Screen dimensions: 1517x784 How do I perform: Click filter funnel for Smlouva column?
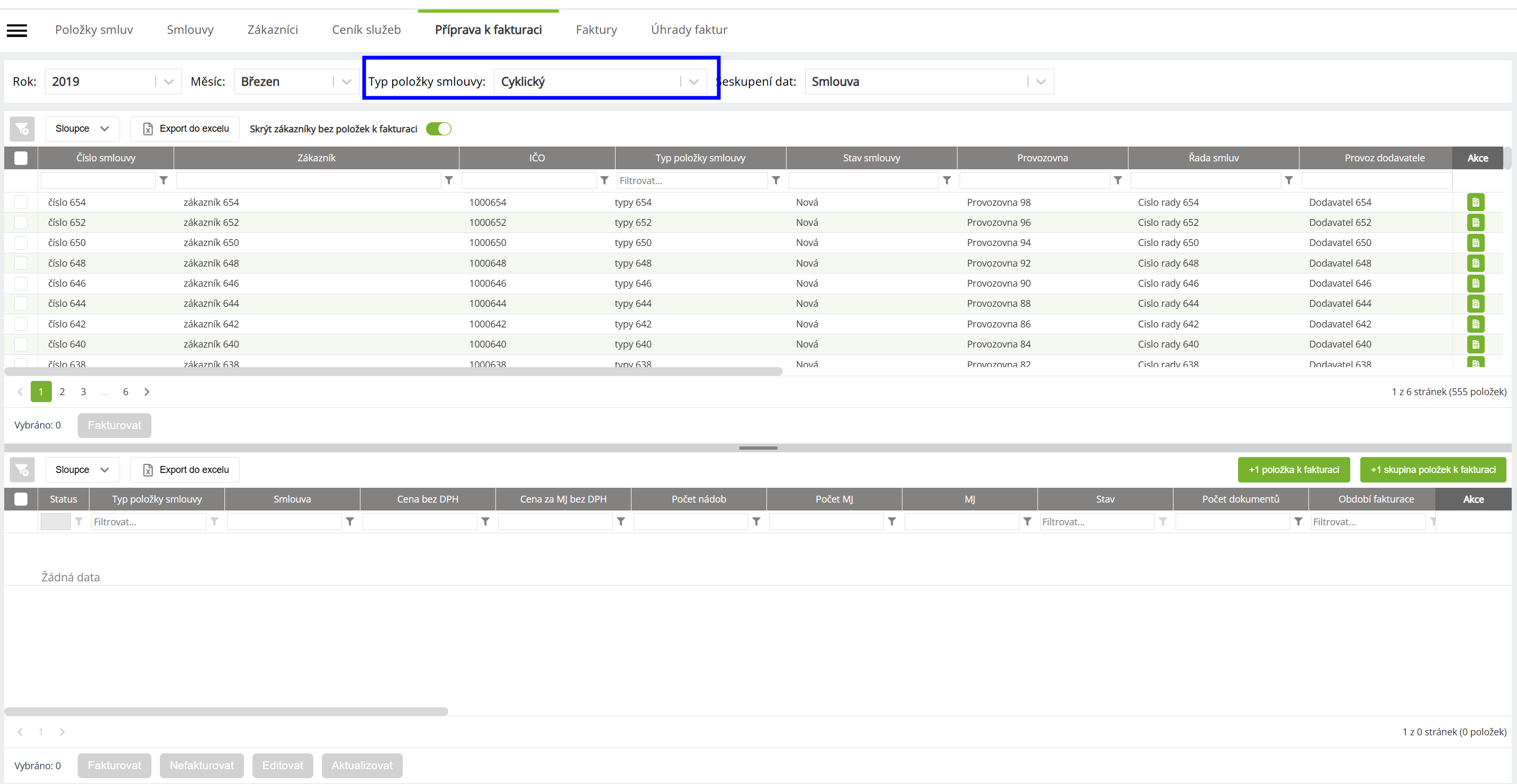(x=350, y=522)
